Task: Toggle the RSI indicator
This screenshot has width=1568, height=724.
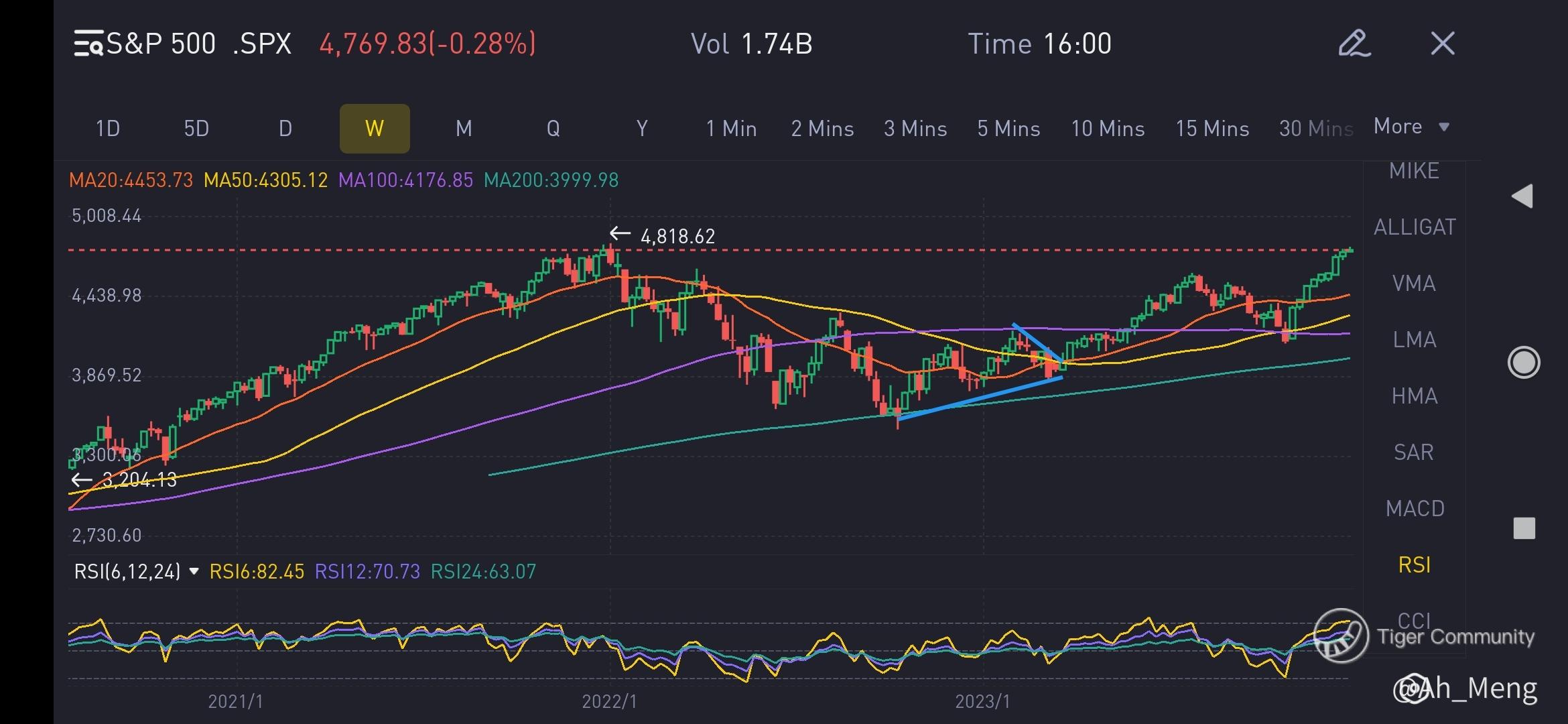Action: tap(1415, 565)
